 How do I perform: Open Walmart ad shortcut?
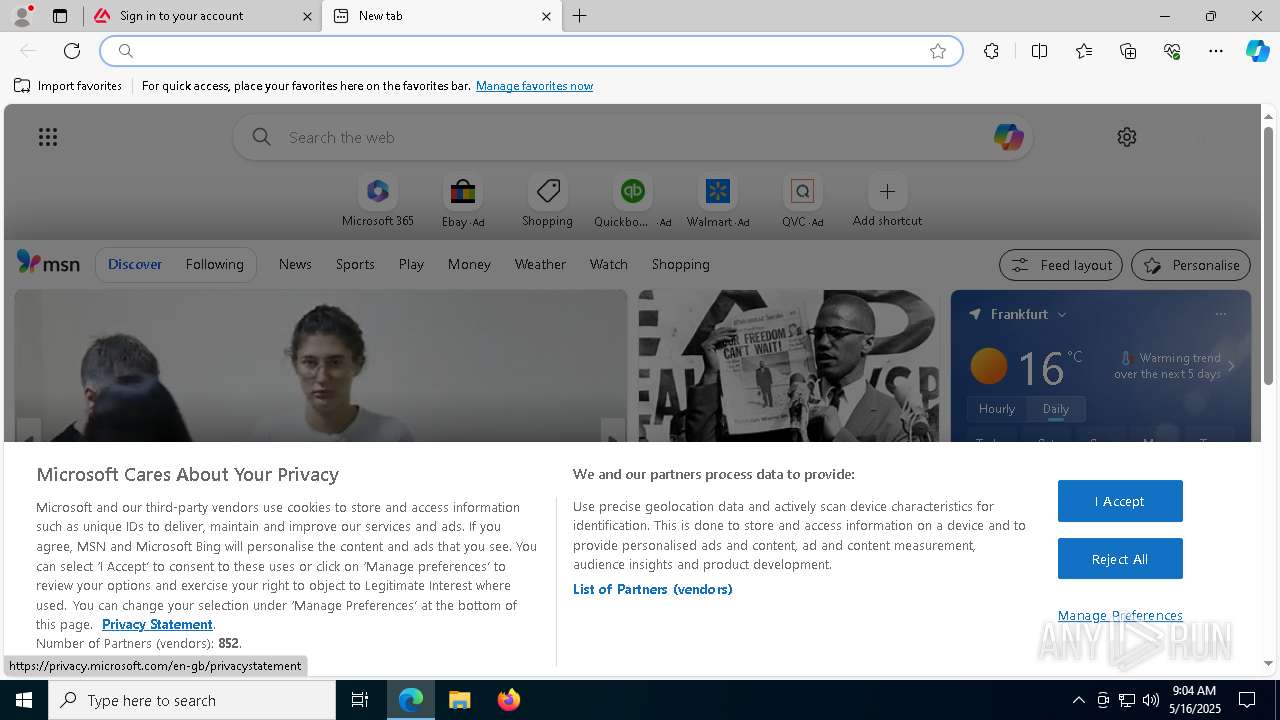(717, 201)
